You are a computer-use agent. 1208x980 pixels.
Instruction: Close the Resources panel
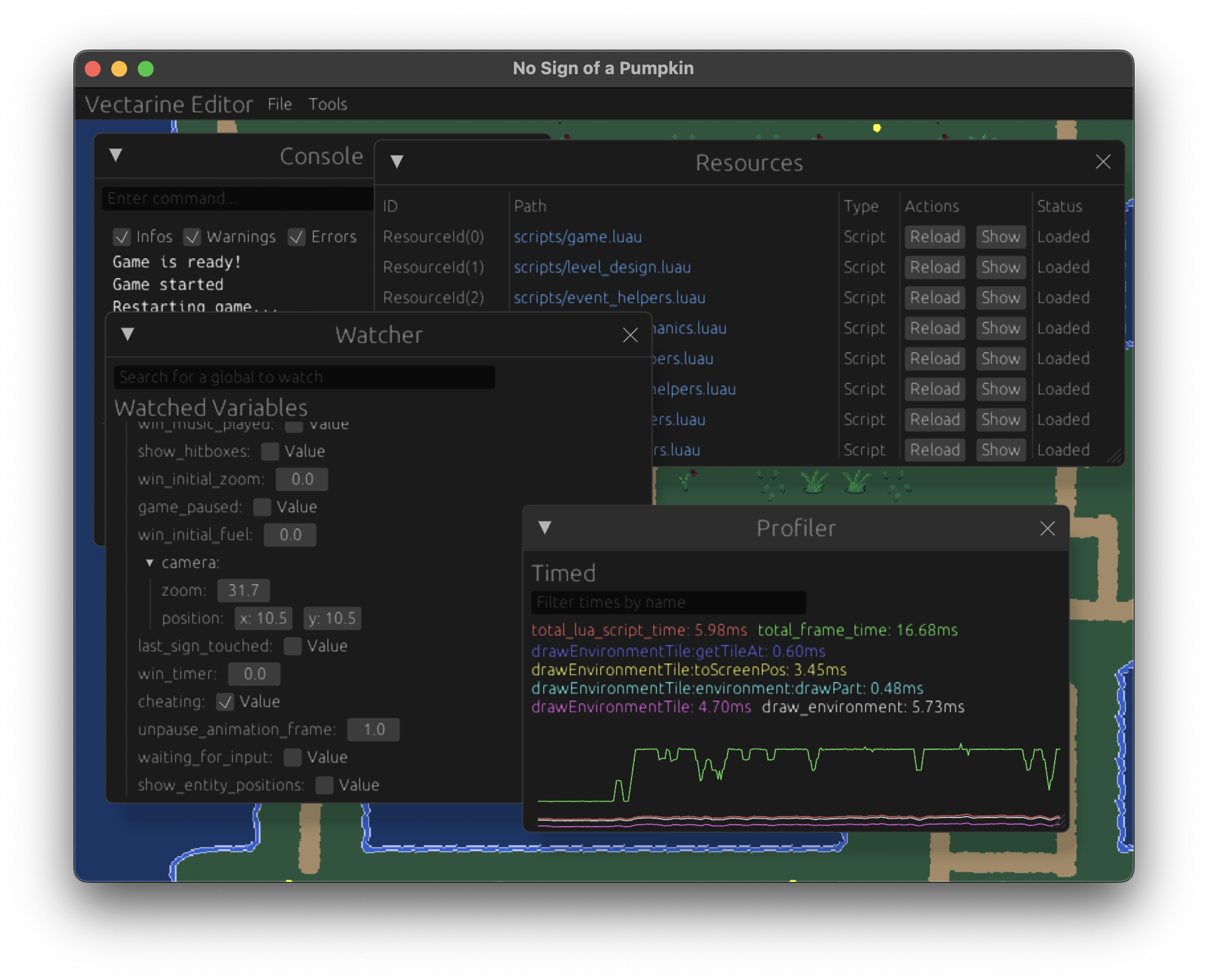[1103, 162]
